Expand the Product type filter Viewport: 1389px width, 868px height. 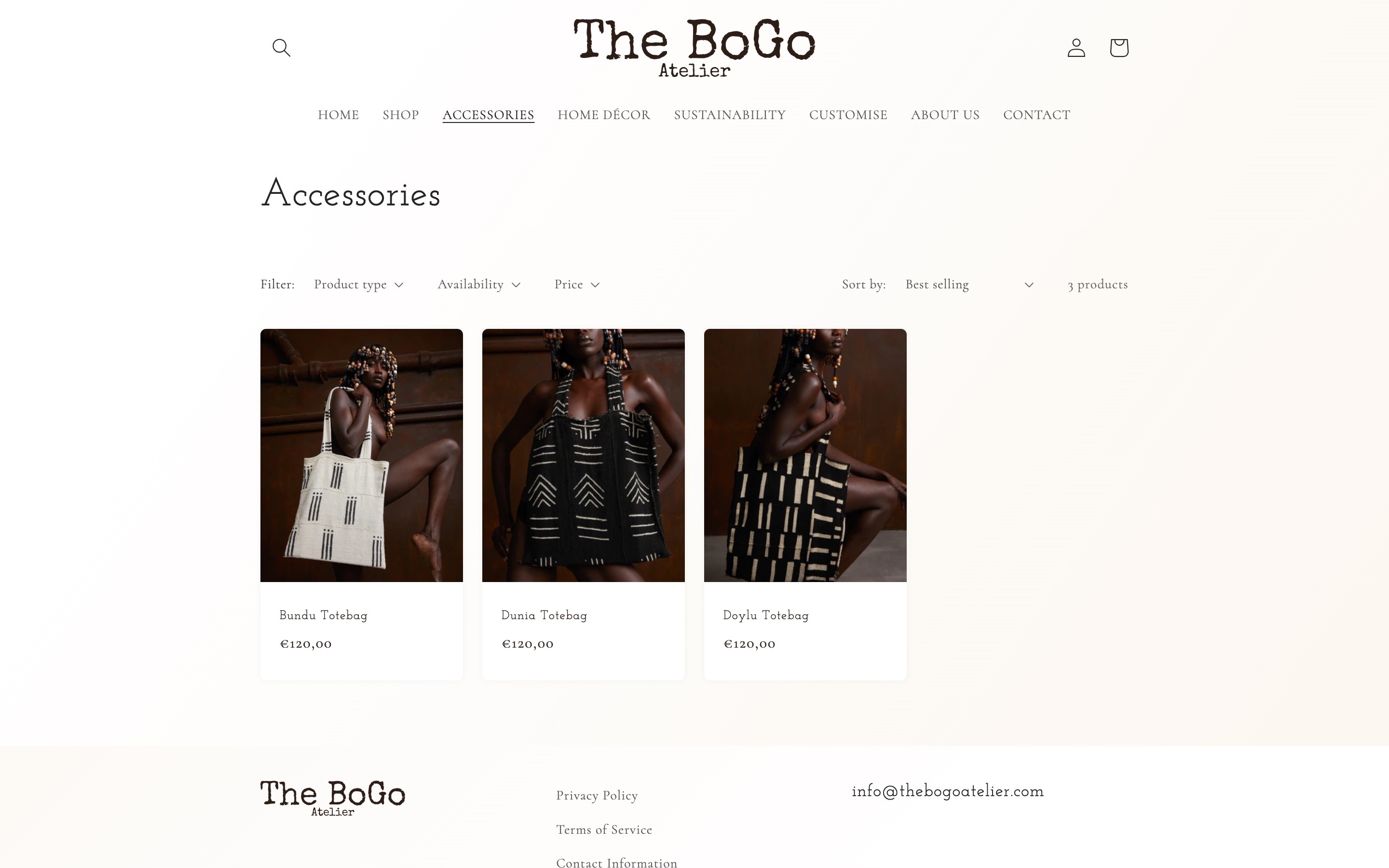359,284
